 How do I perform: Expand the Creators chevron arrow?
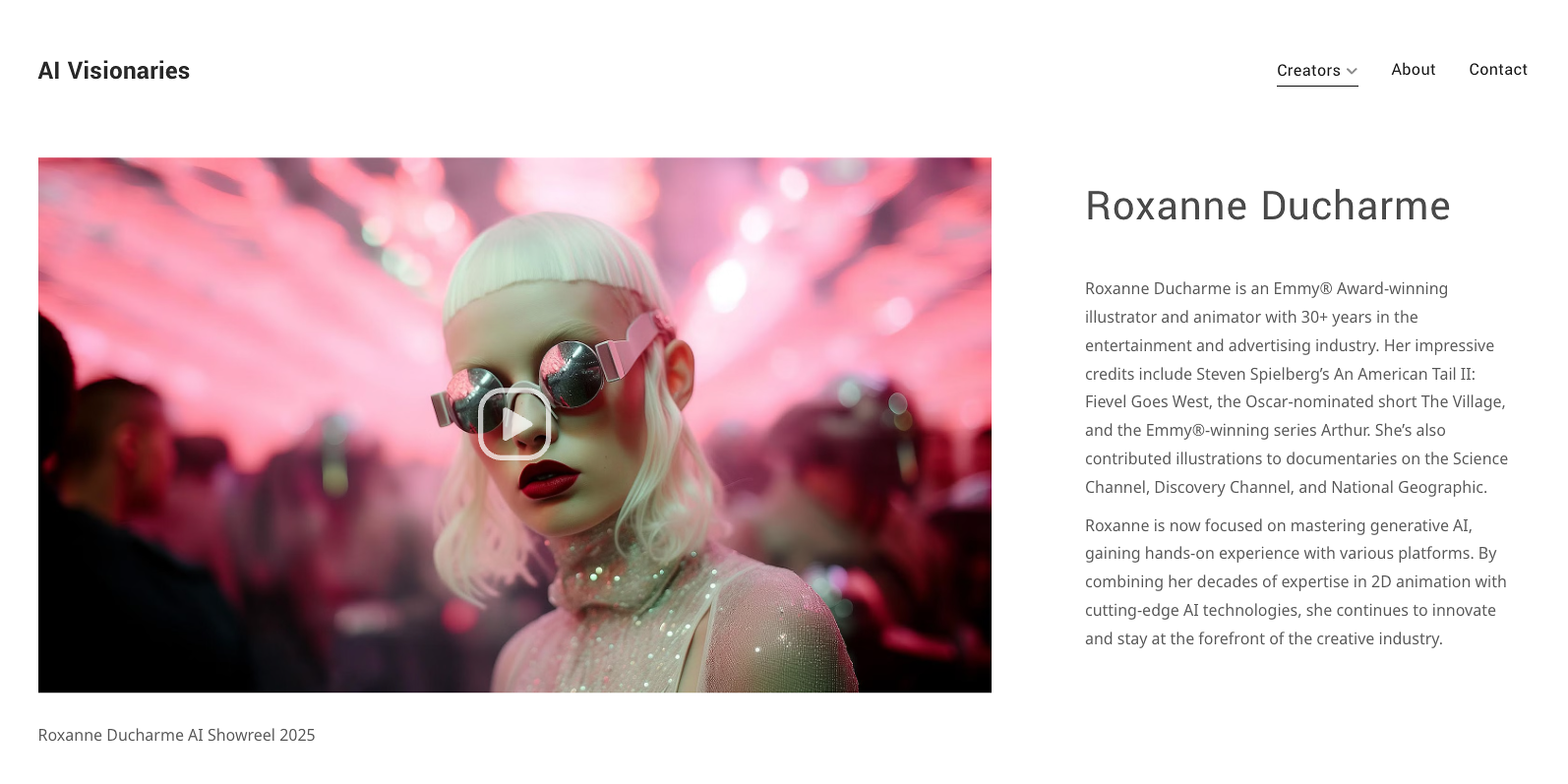pyautogui.click(x=1352, y=71)
